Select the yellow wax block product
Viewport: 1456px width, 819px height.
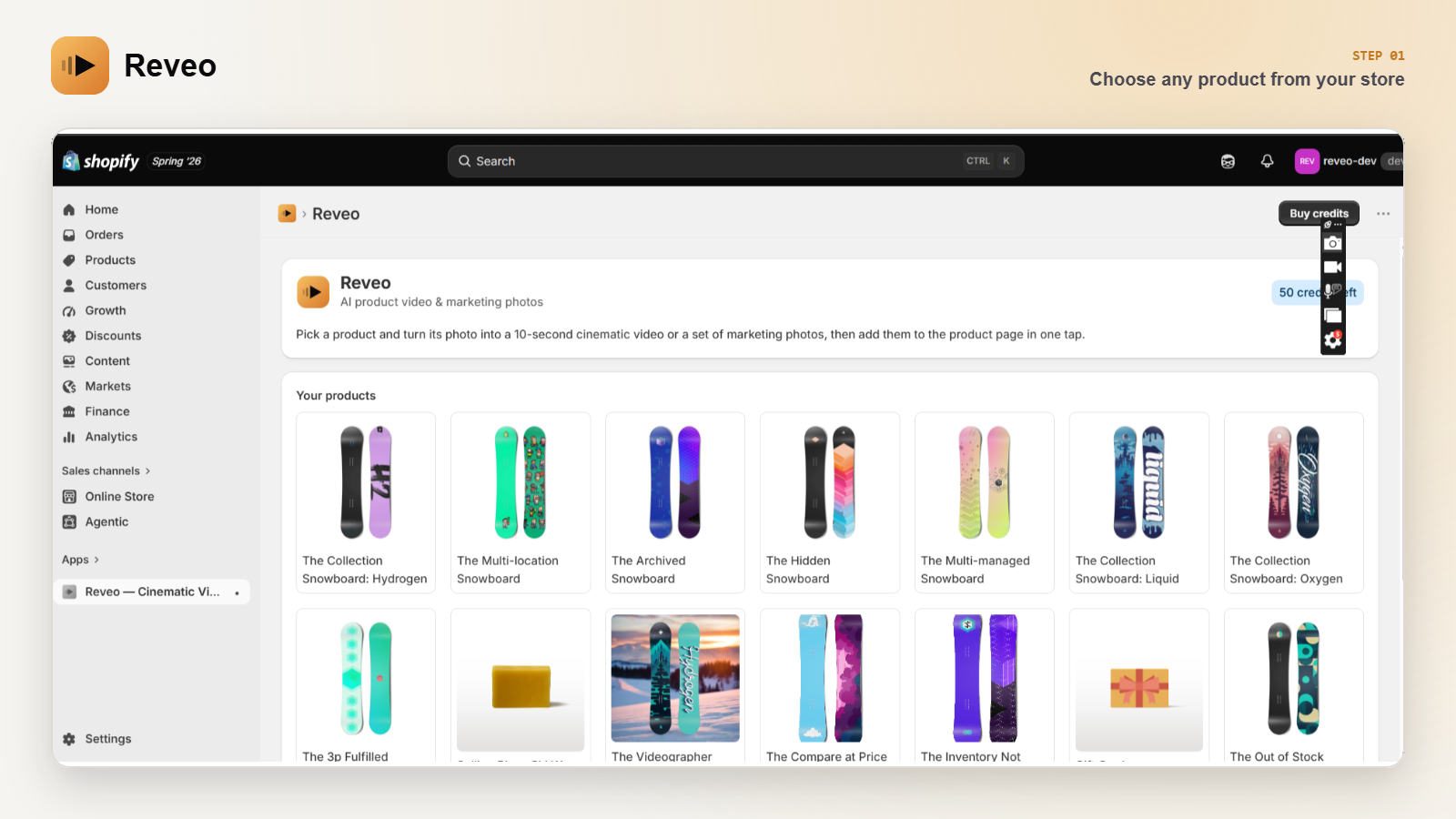pyautogui.click(x=521, y=686)
